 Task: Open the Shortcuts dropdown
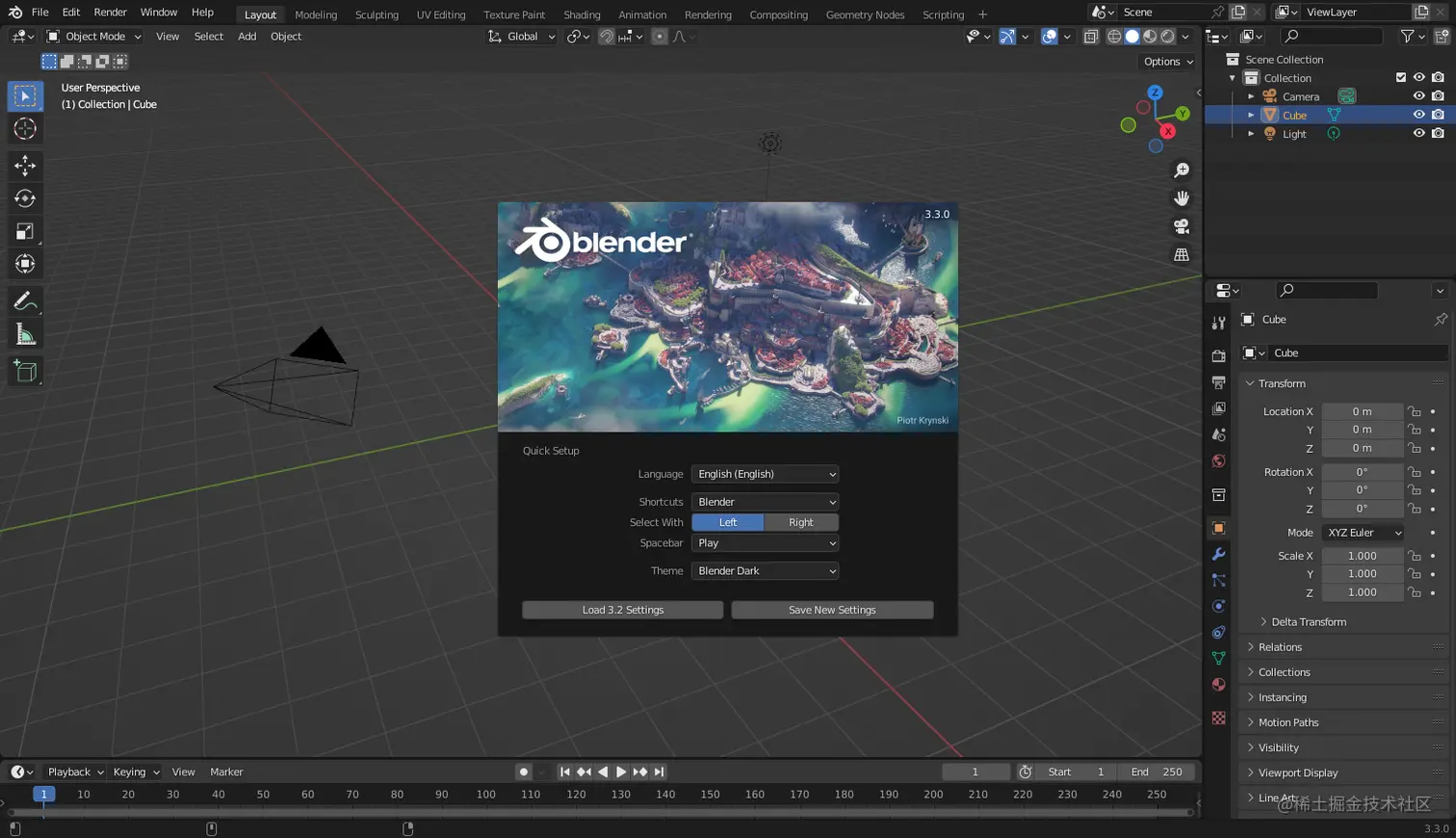coord(765,502)
